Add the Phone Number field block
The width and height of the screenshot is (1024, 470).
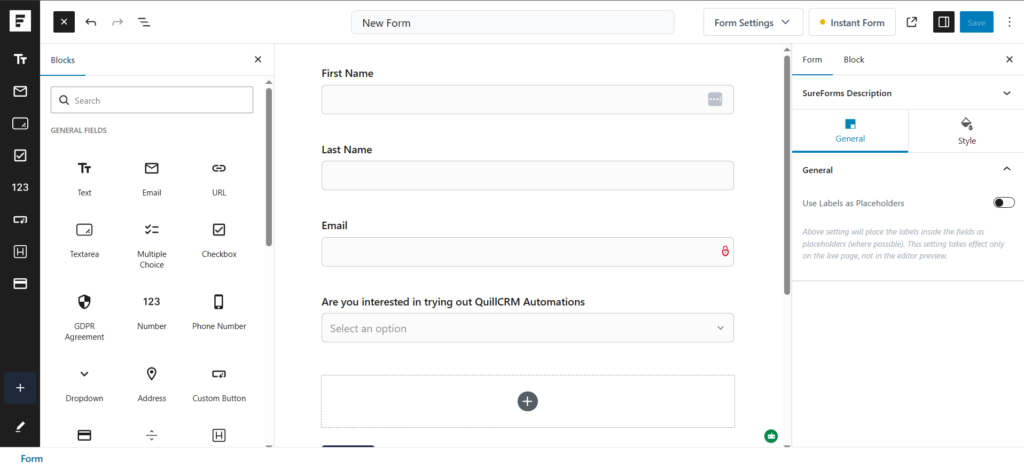218,310
